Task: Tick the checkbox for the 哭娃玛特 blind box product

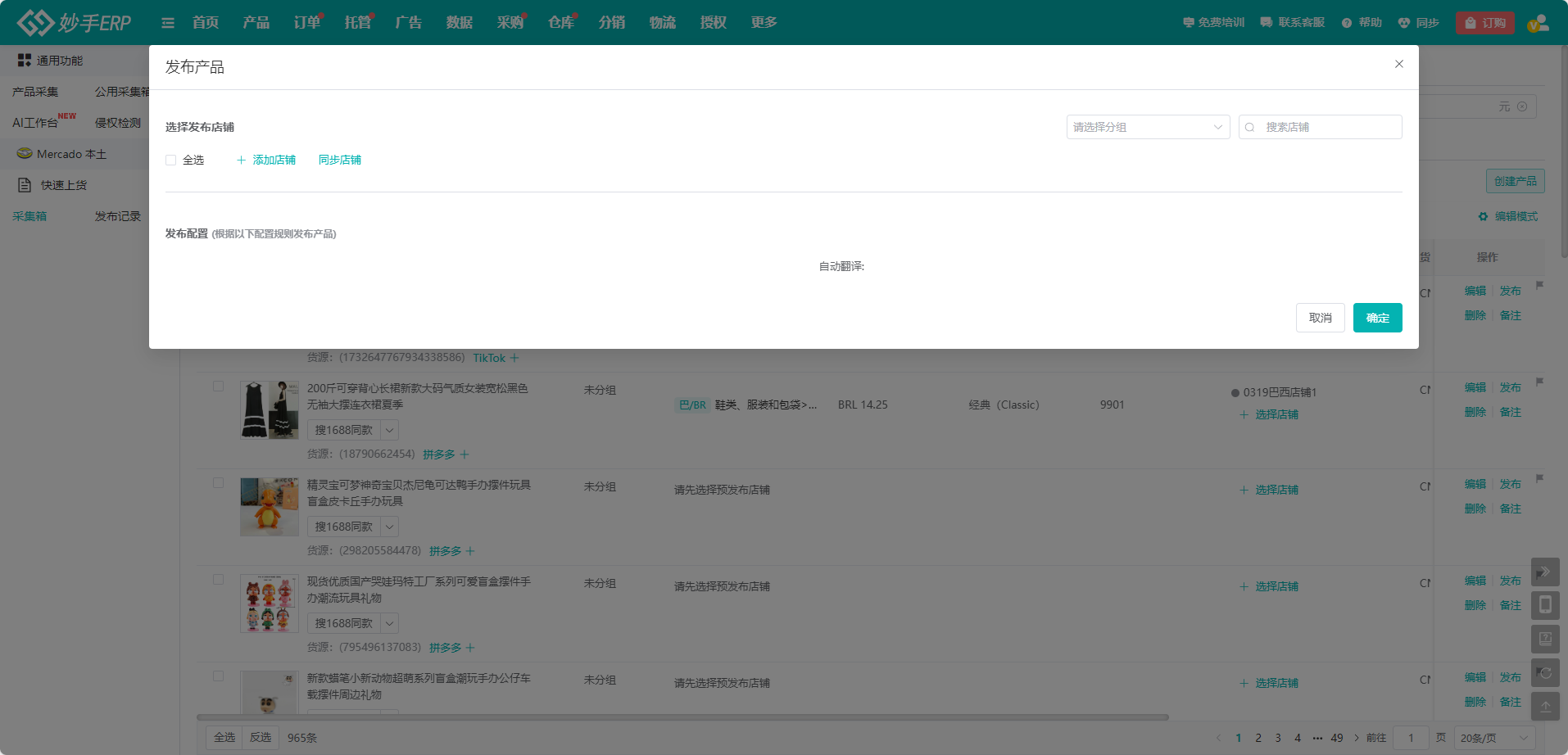Action: tap(218, 580)
